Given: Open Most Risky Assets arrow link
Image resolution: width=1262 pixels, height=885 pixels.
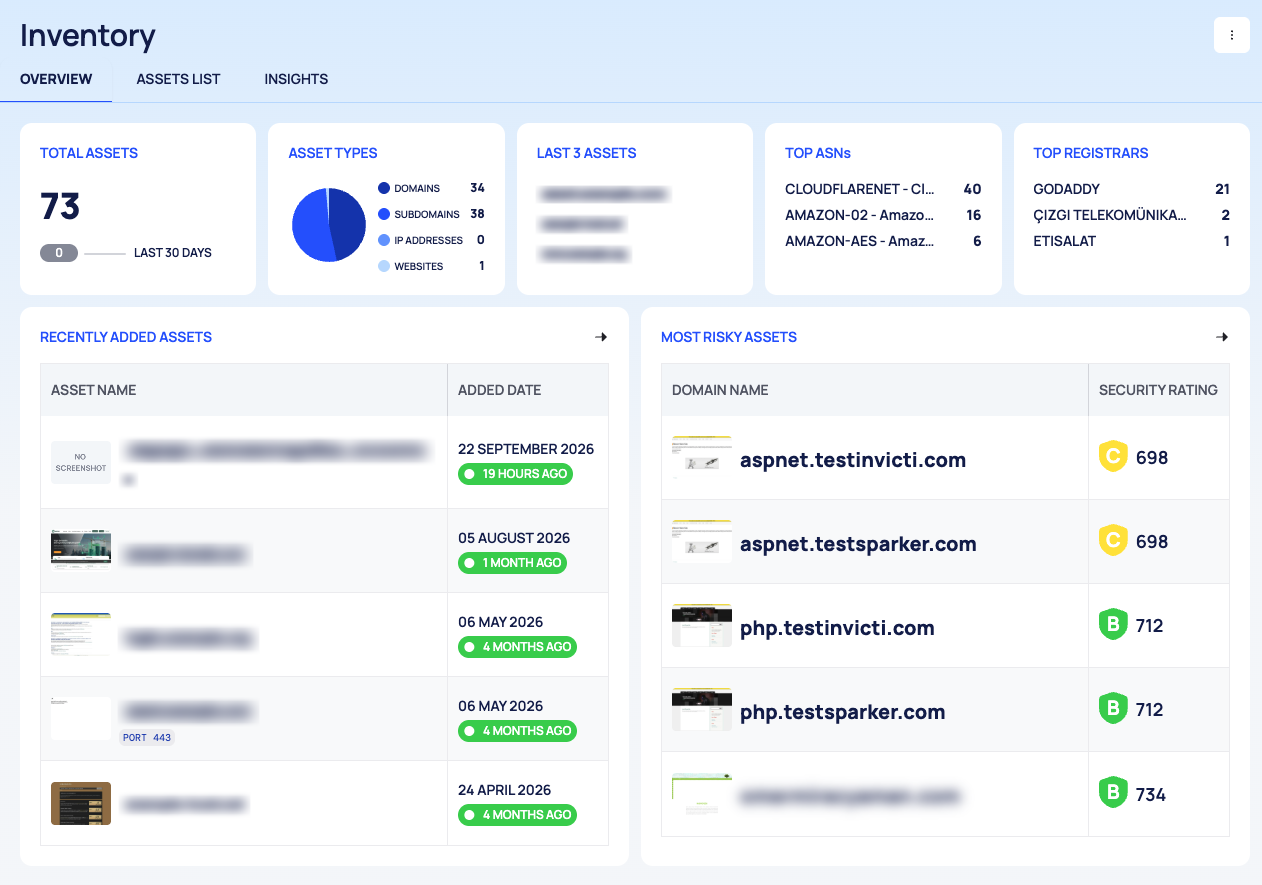Looking at the screenshot, I should point(1222,337).
